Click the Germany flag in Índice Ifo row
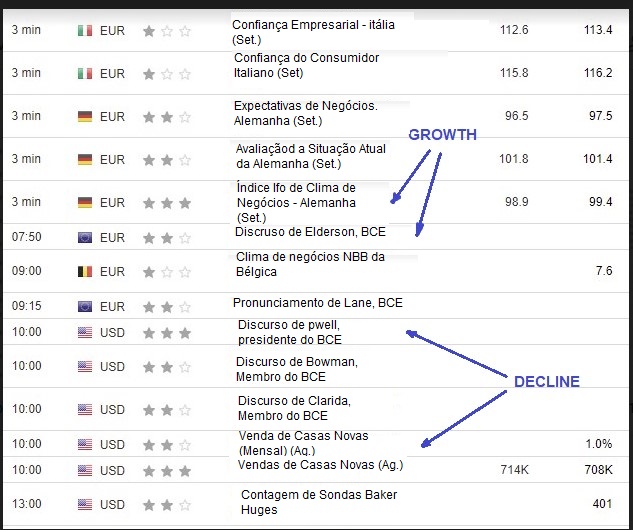The width and height of the screenshot is (633, 530). click(x=85, y=202)
